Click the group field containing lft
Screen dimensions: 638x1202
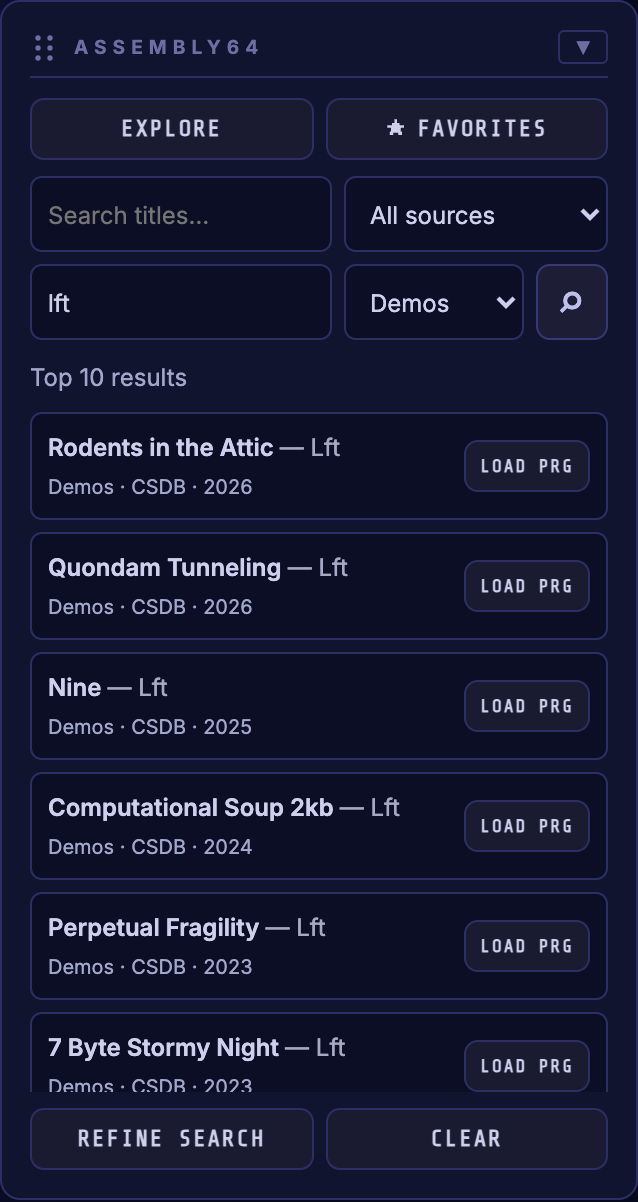click(x=181, y=302)
